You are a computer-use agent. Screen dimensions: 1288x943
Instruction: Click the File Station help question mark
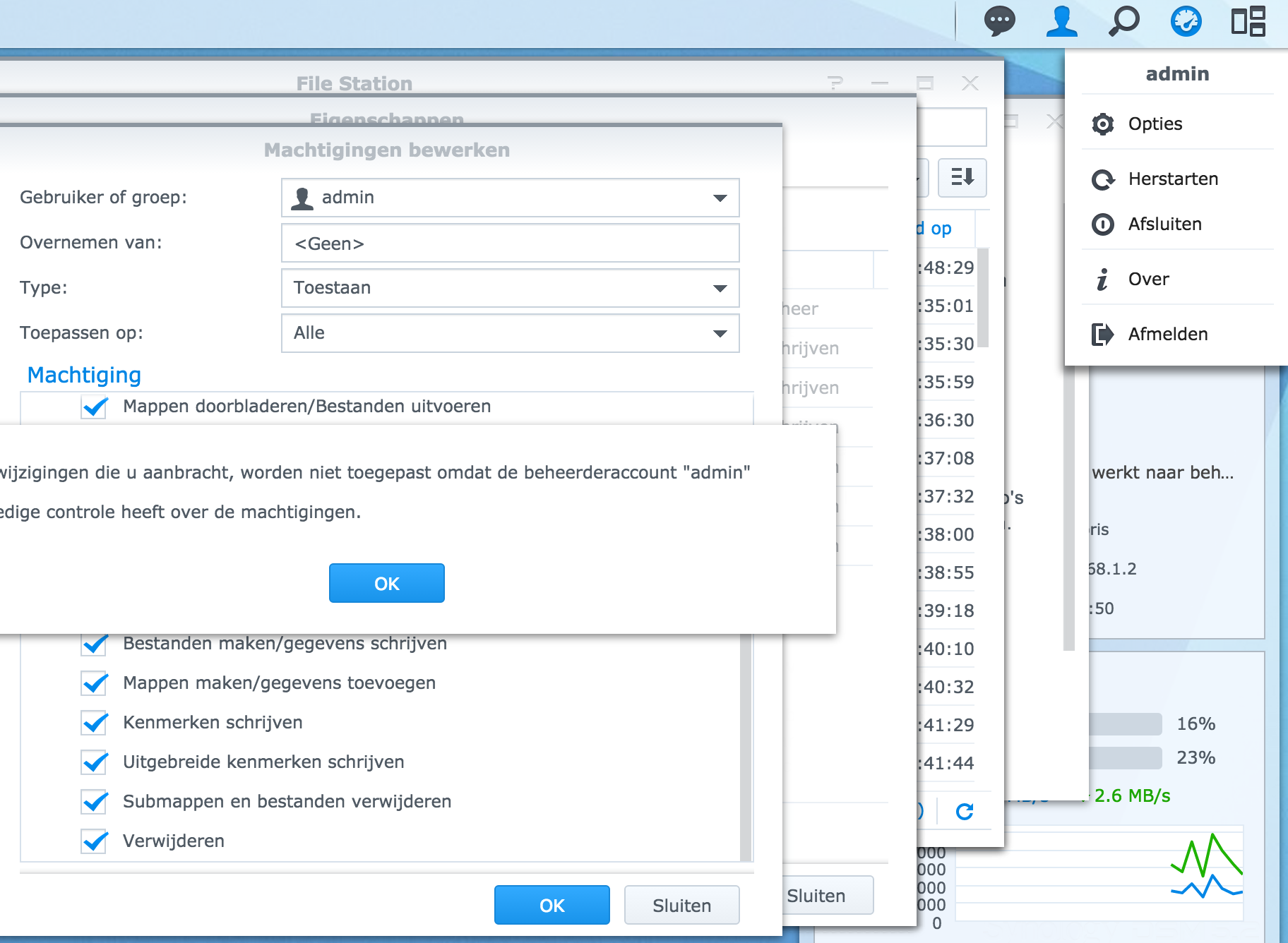coord(835,83)
